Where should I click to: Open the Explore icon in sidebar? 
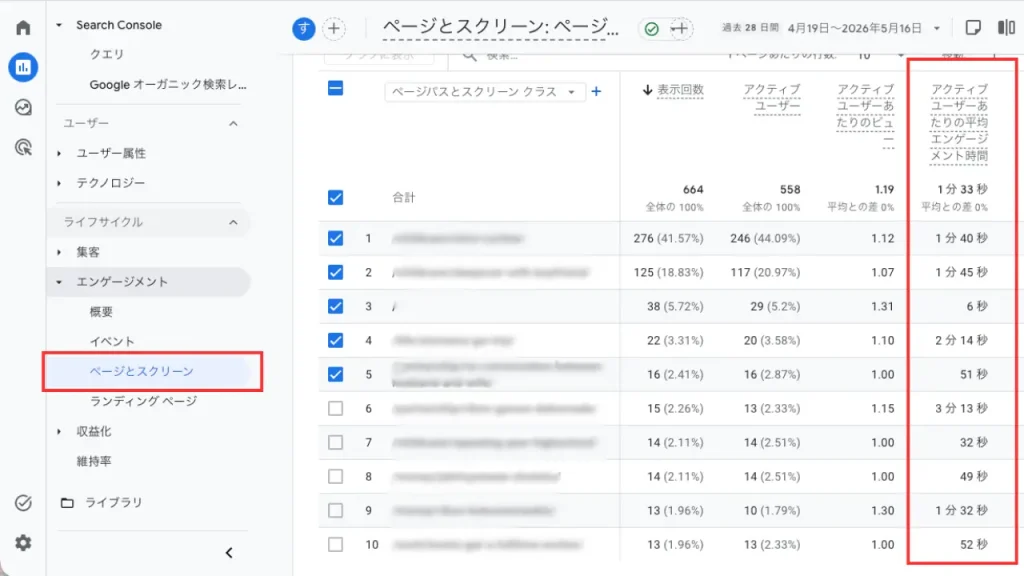pos(24,107)
